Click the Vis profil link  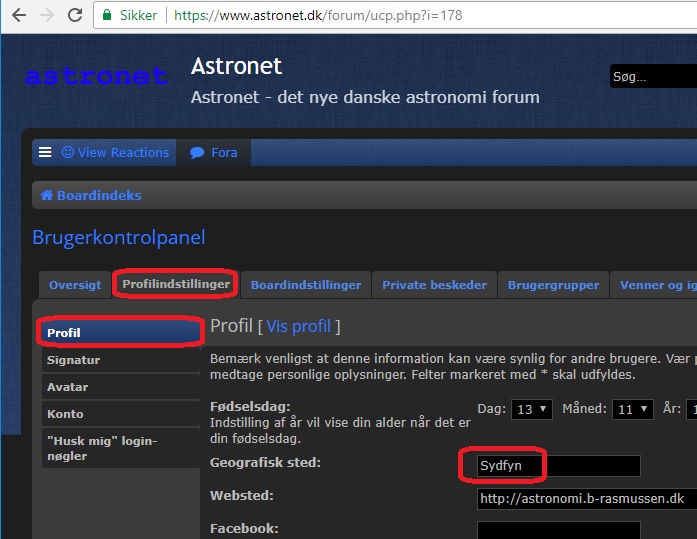299,327
